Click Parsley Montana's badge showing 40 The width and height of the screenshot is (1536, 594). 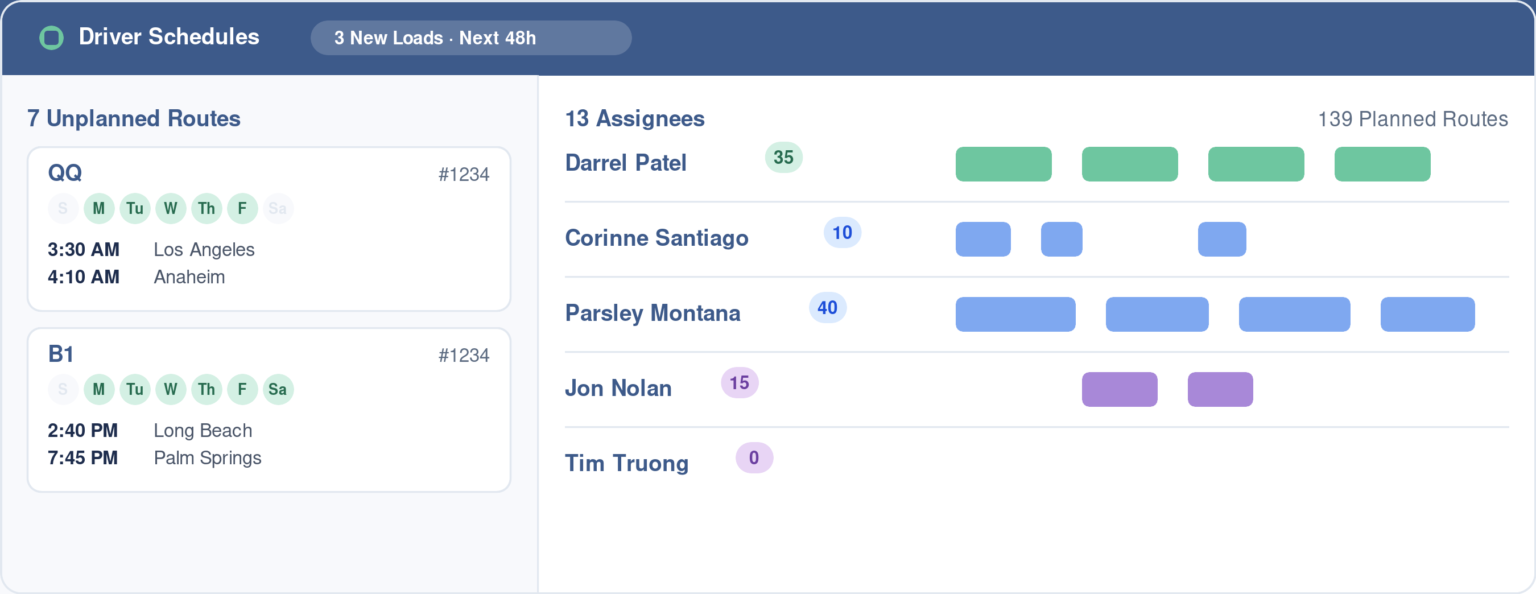pyautogui.click(x=828, y=308)
